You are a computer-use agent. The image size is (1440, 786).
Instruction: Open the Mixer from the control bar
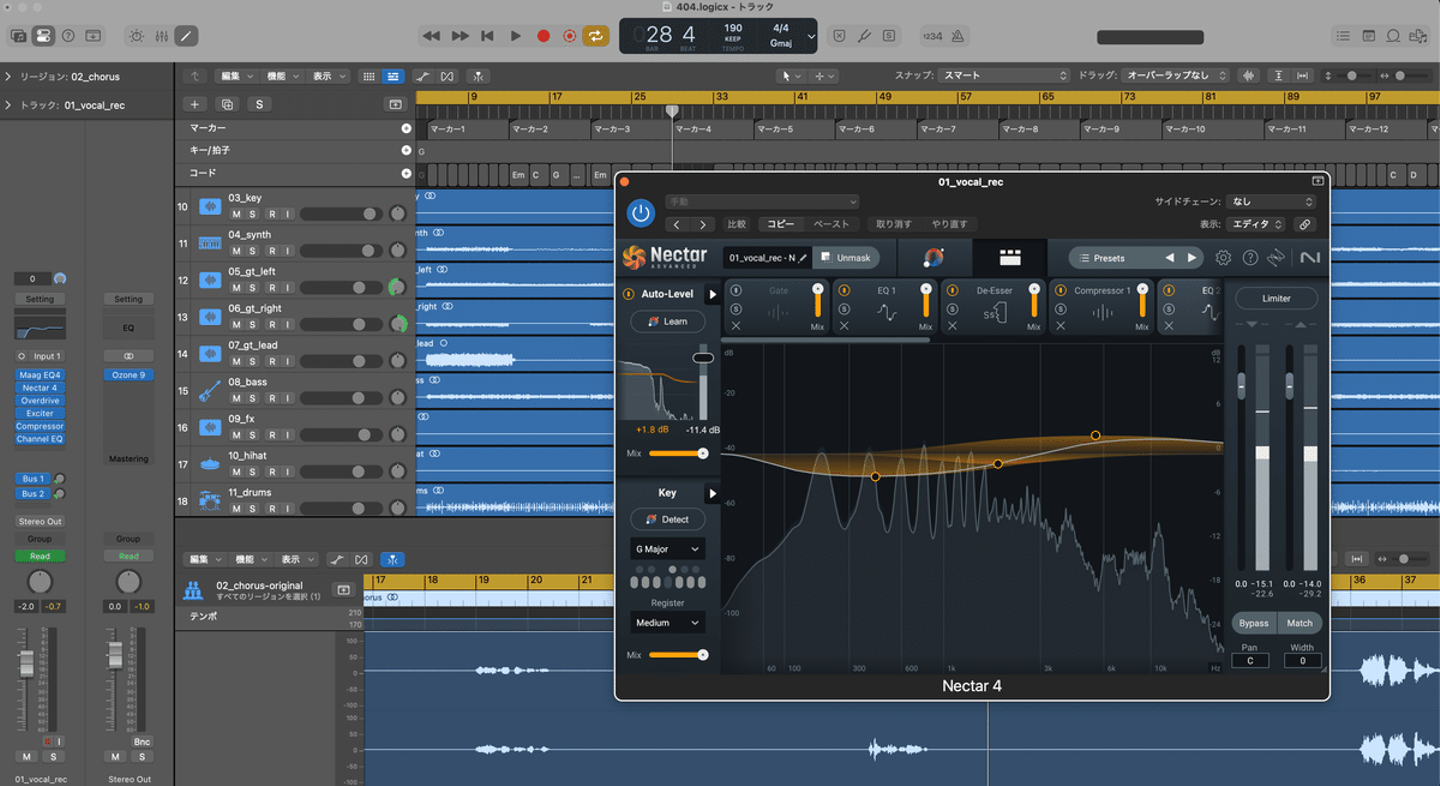tap(161, 36)
